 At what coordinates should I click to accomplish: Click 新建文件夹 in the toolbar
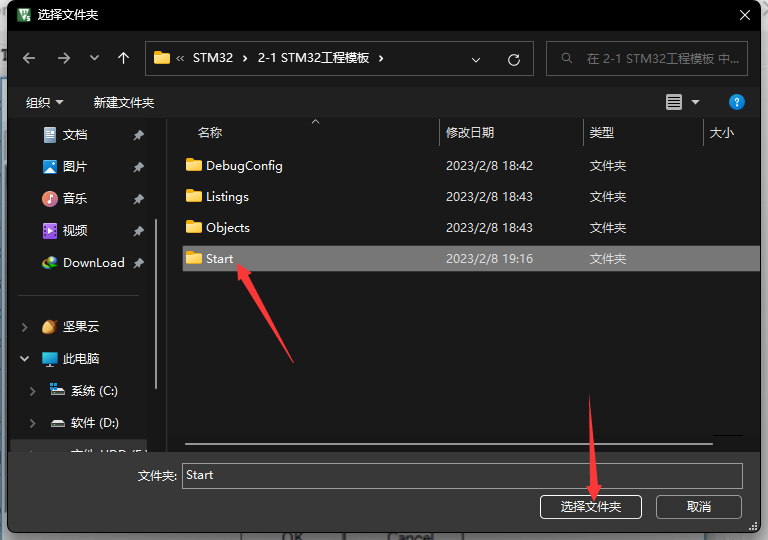(x=124, y=102)
